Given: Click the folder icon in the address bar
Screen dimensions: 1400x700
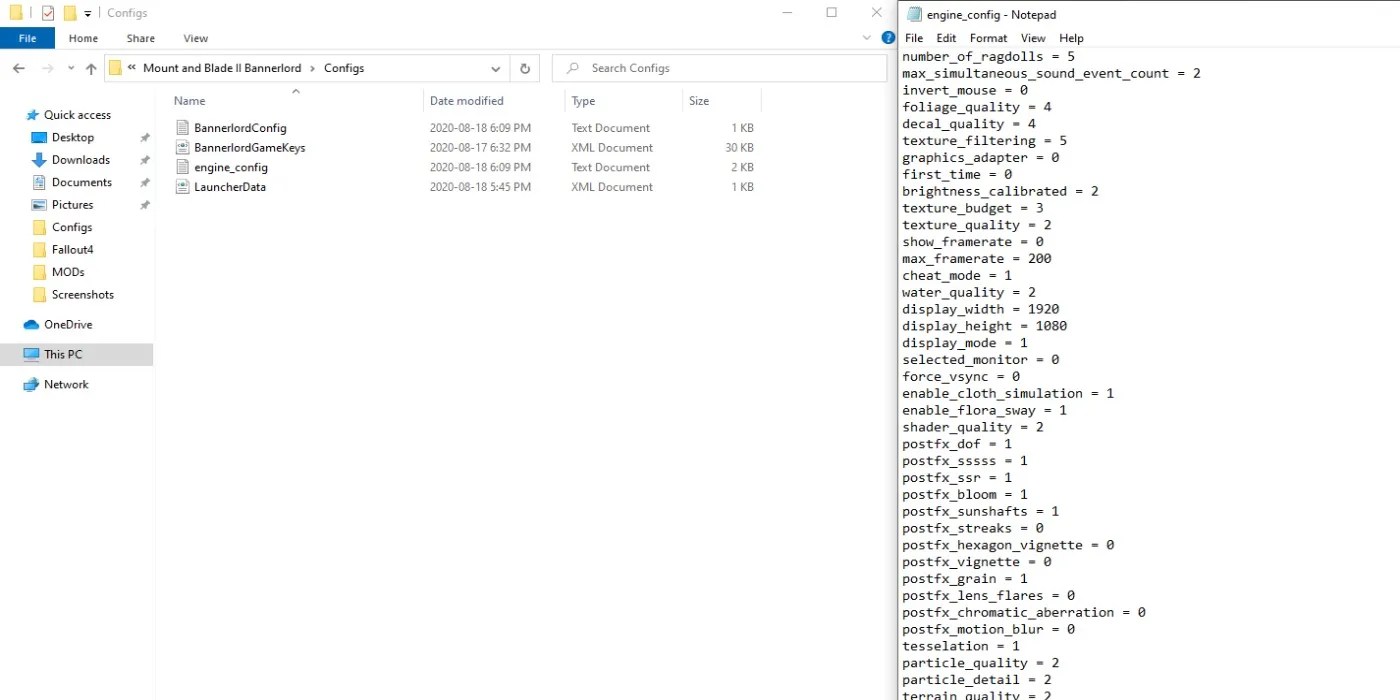Looking at the screenshot, I should 117,67.
